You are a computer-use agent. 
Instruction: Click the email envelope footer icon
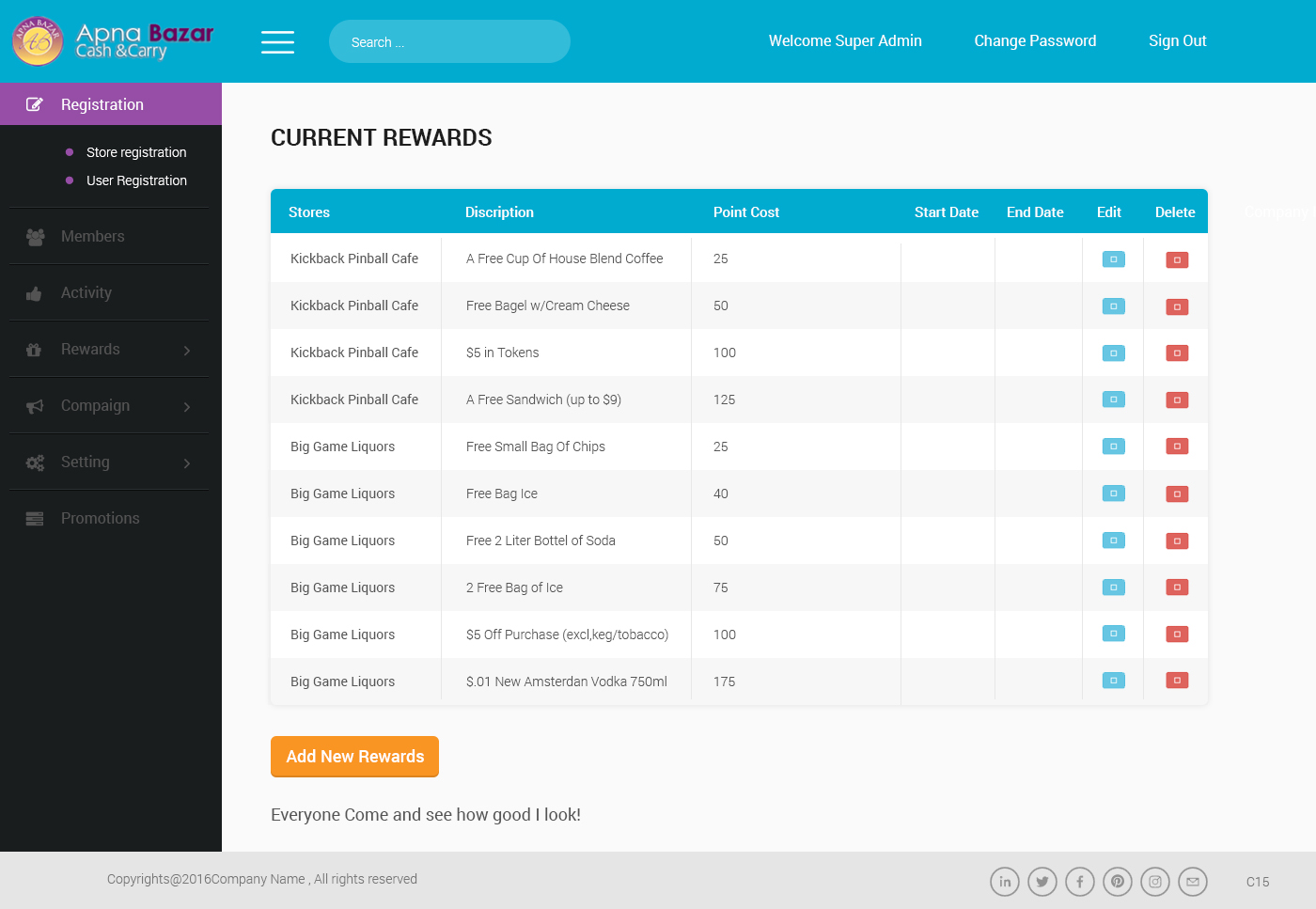pyautogui.click(x=1193, y=882)
